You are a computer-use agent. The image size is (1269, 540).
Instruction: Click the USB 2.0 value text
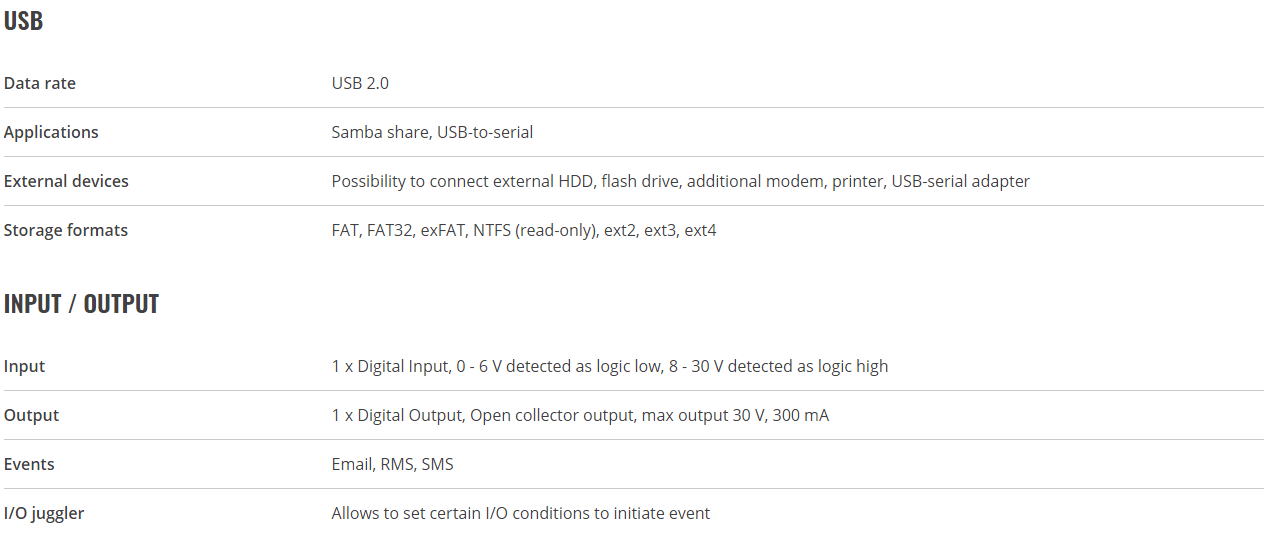pyautogui.click(x=360, y=83)
